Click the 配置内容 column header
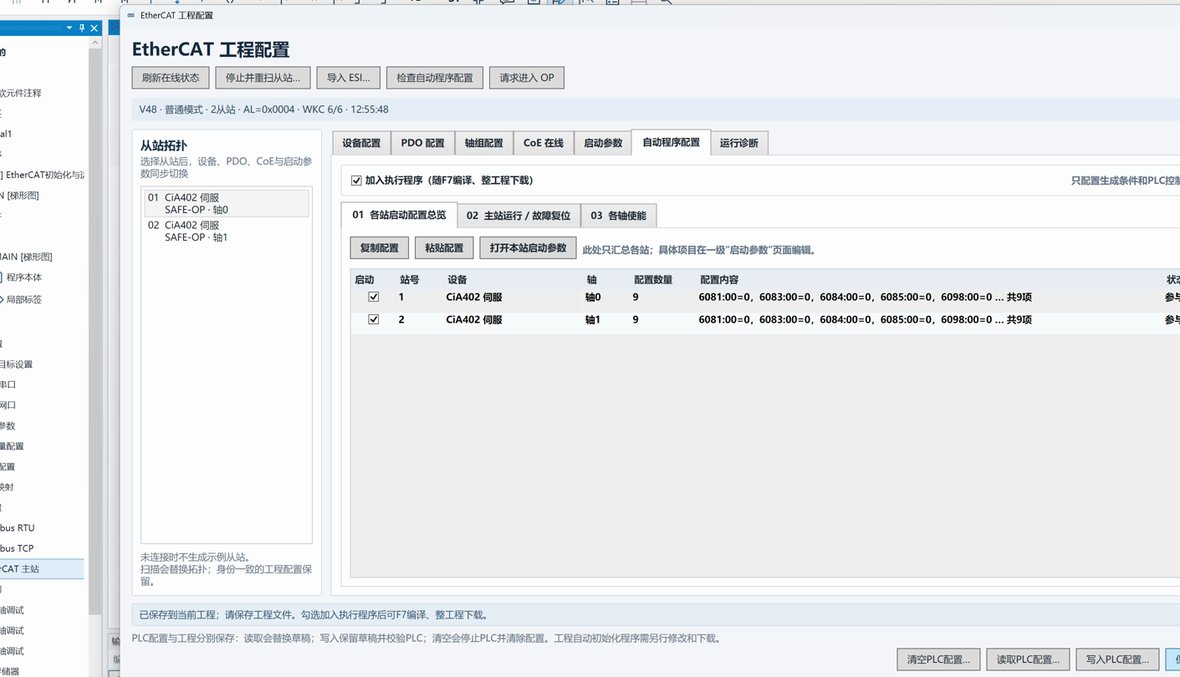This screenshot has width=1180, height=677. click(x=719, y=280)
